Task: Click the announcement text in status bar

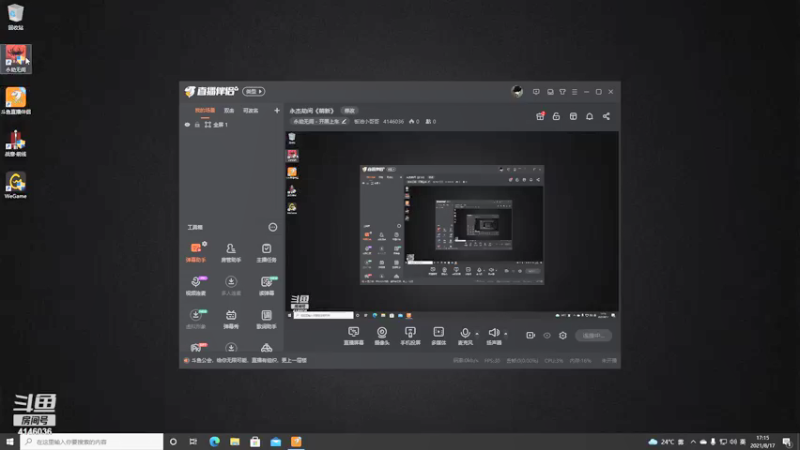Action: pos(249,360)
